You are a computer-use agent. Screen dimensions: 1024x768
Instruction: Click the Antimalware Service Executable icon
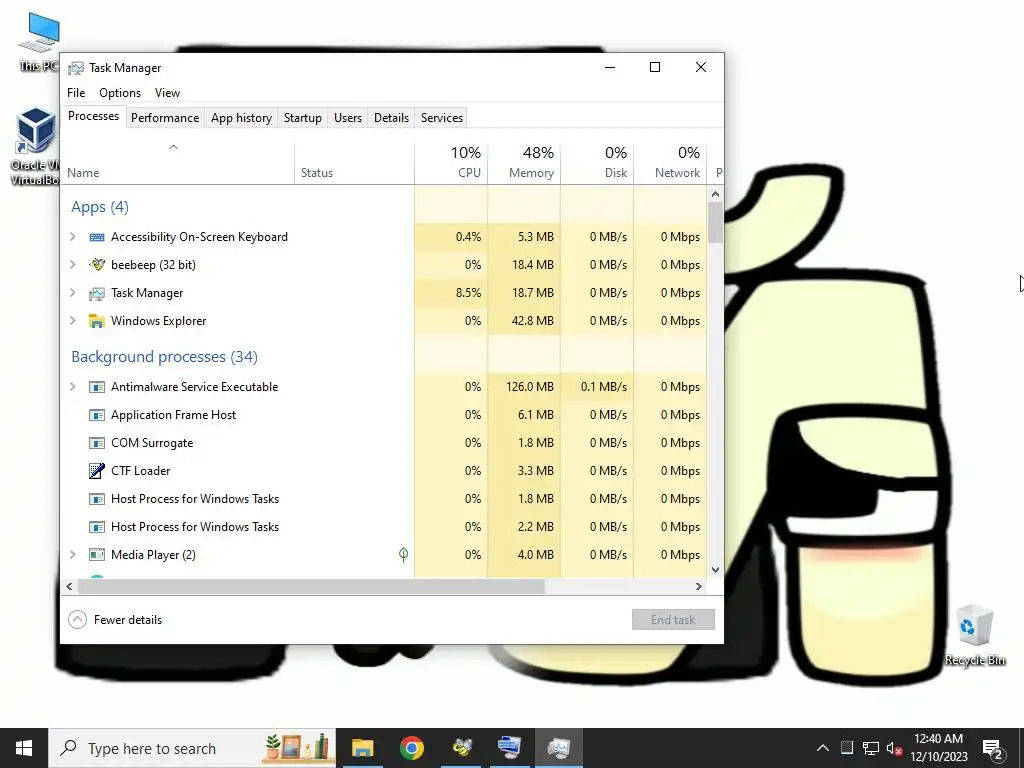[97, 387]
